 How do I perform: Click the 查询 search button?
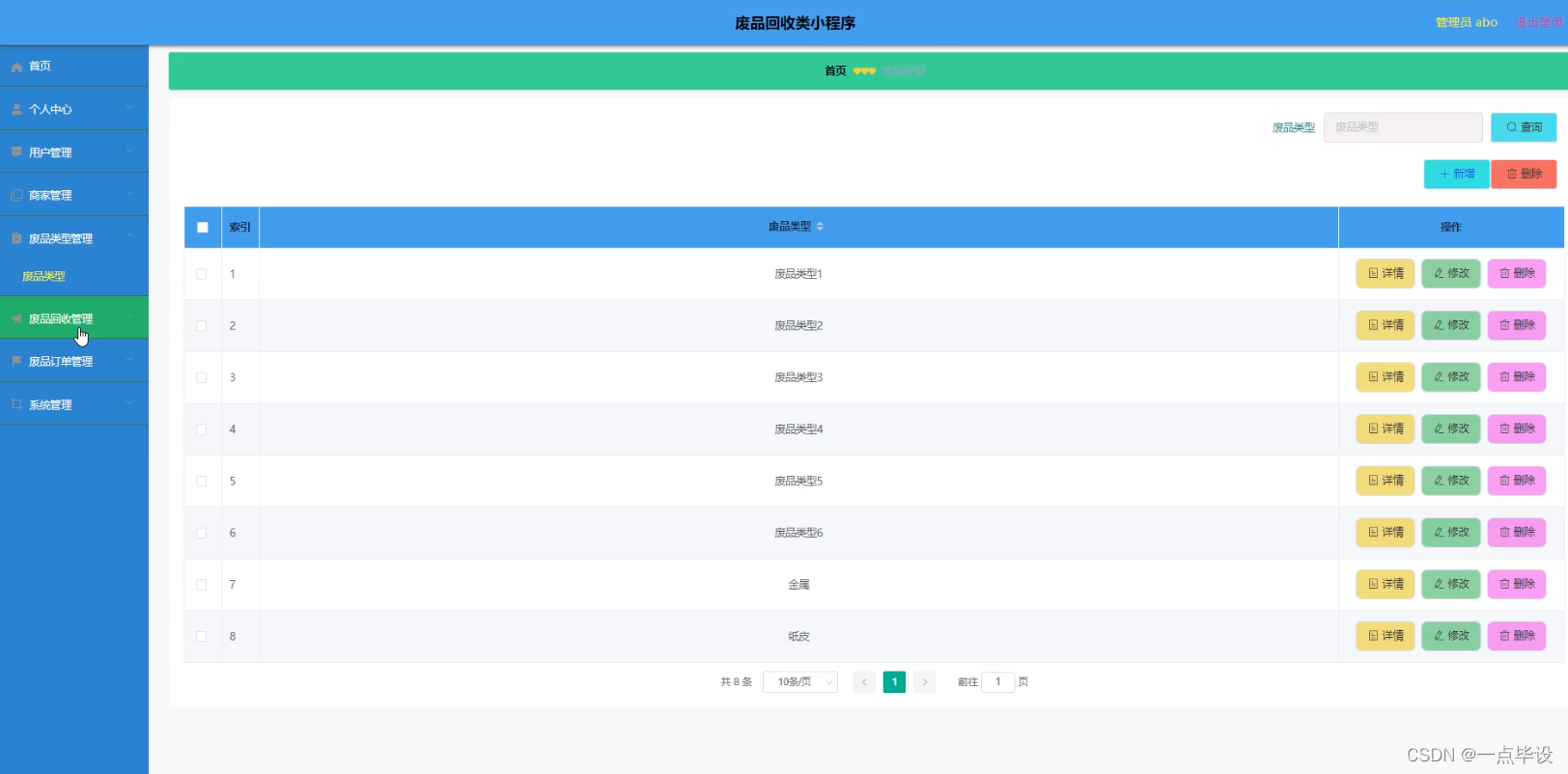click(1524, 127)
